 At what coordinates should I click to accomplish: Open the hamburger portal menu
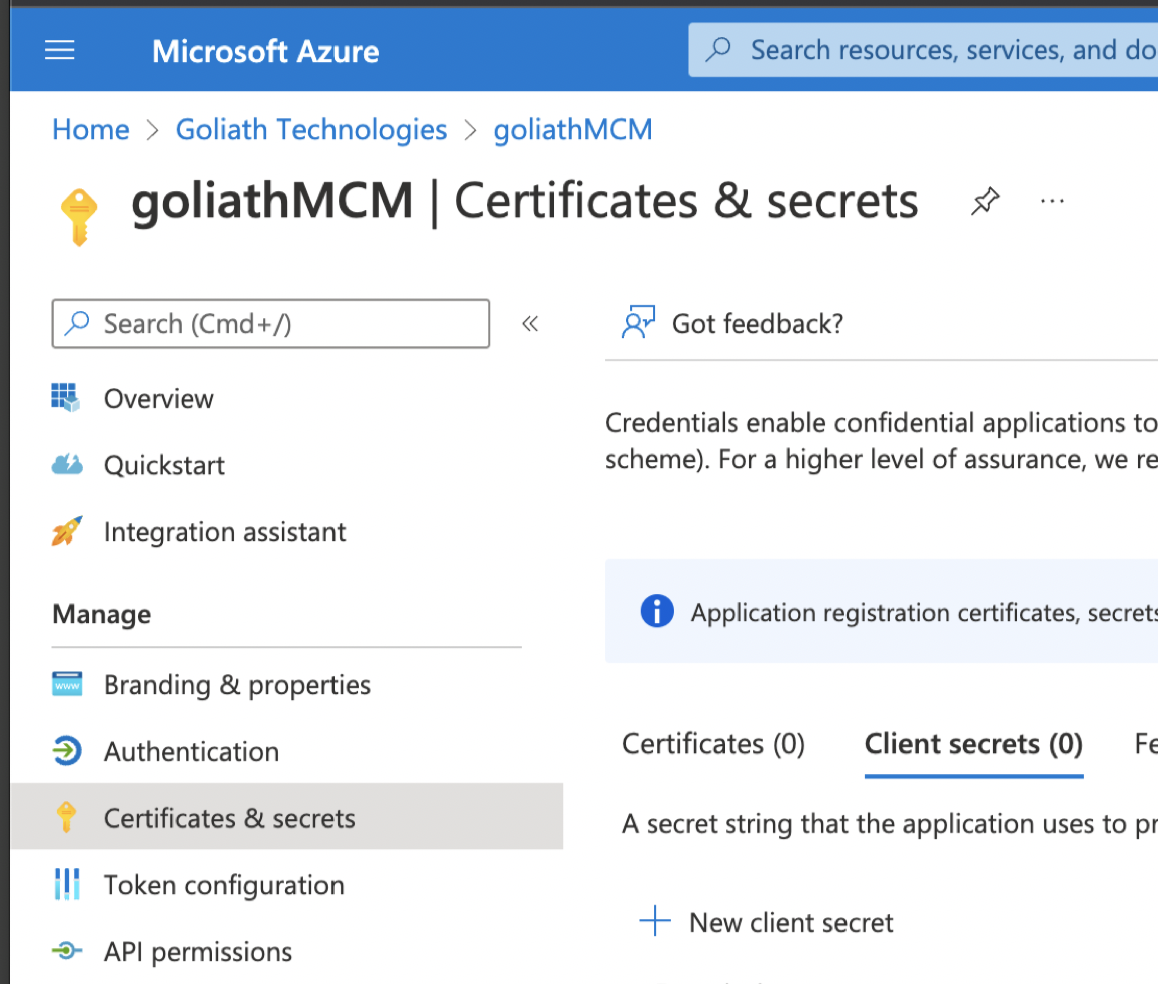click(59, 50)
